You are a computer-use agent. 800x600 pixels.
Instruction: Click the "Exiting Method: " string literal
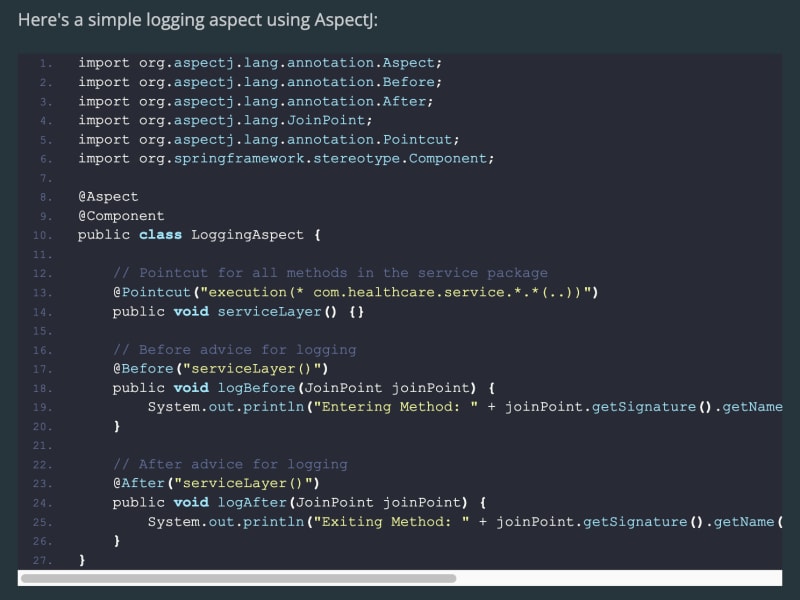point(389,522)
